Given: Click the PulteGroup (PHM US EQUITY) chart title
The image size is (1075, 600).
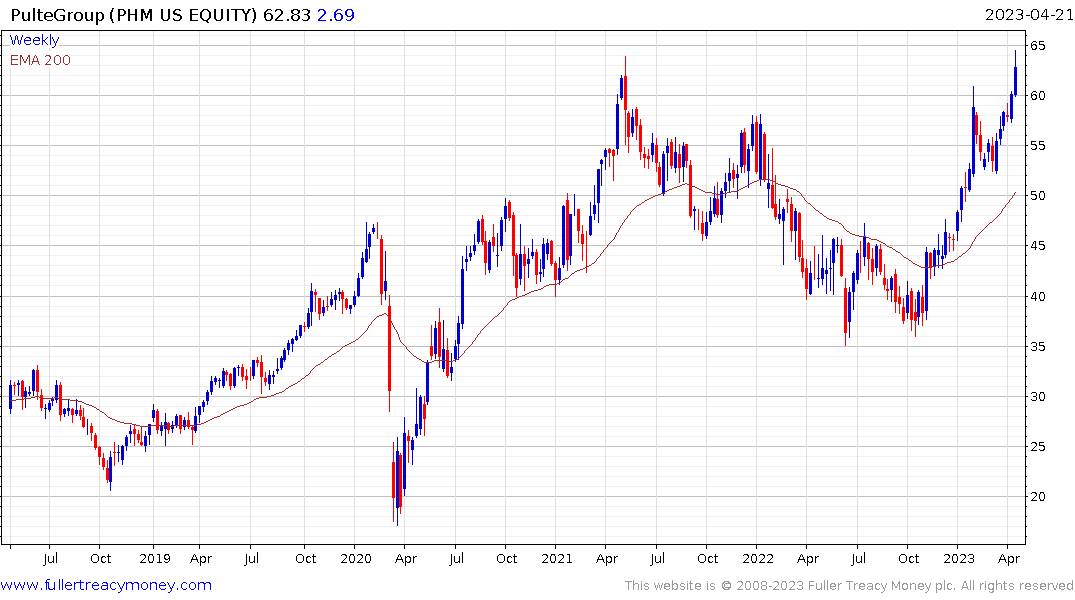Looking at the screenshot, I should pos(134,15).
